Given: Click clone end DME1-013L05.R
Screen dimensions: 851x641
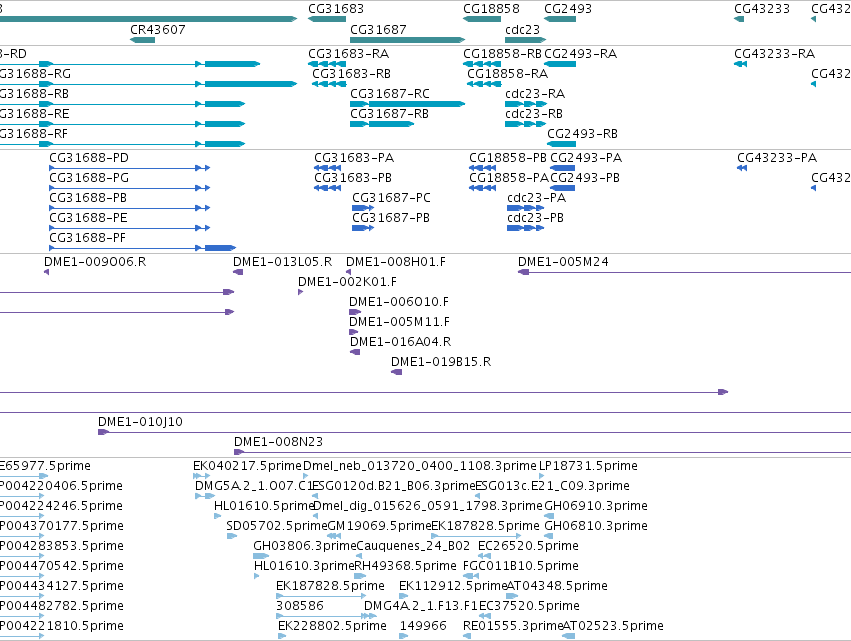Looking at the screenshot, I should point(282,262).
